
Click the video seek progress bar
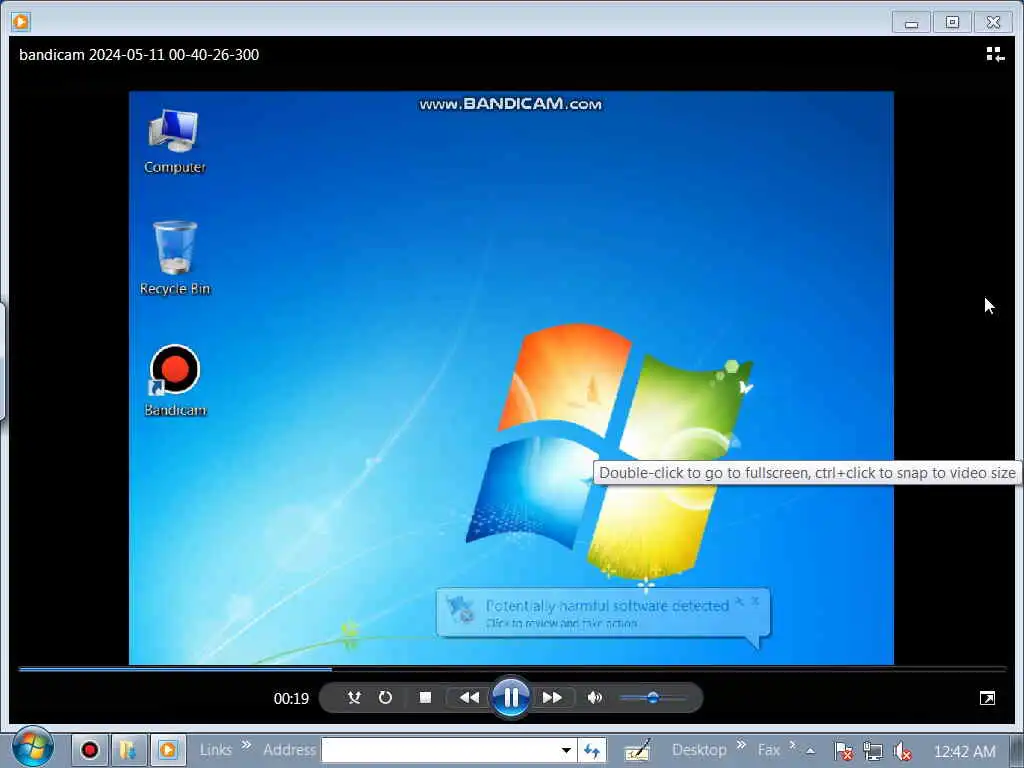point(512,669)
